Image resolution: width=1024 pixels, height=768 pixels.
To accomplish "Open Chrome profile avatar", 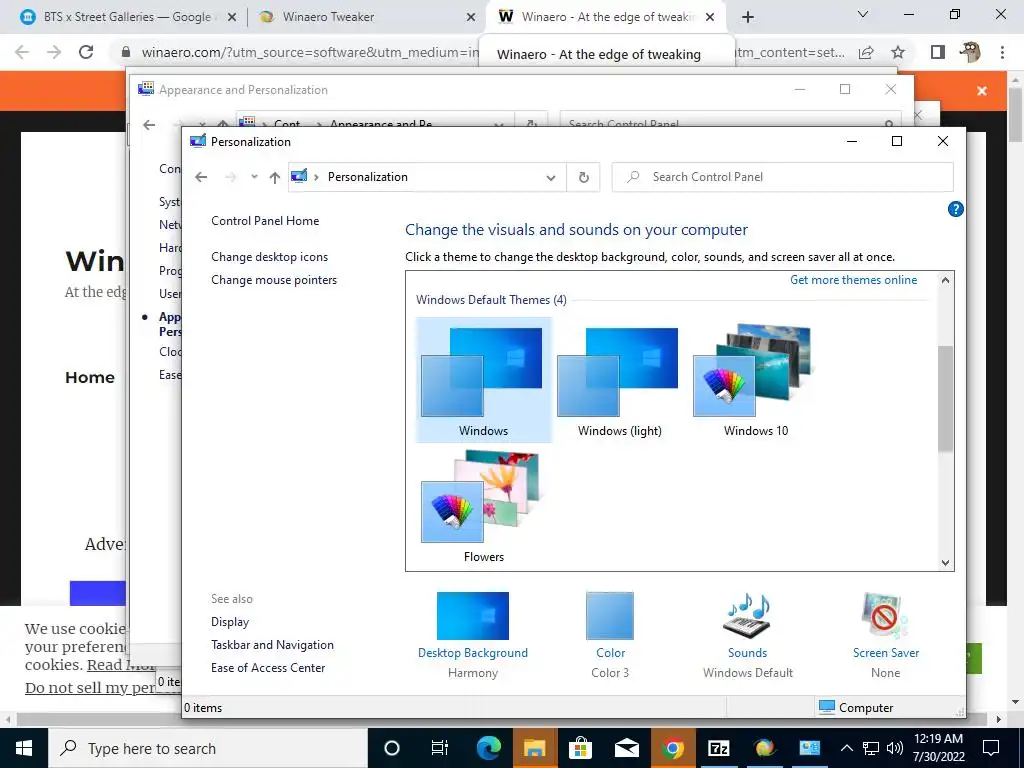I will (x=970, y=52).
